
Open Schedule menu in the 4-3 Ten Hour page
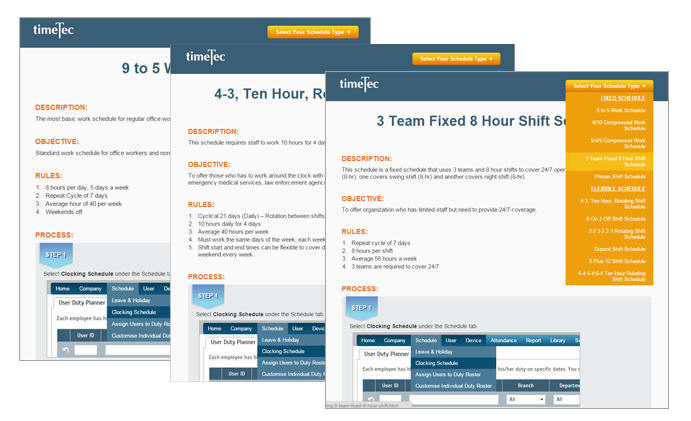pyautogui.click(x=272, y=328)
